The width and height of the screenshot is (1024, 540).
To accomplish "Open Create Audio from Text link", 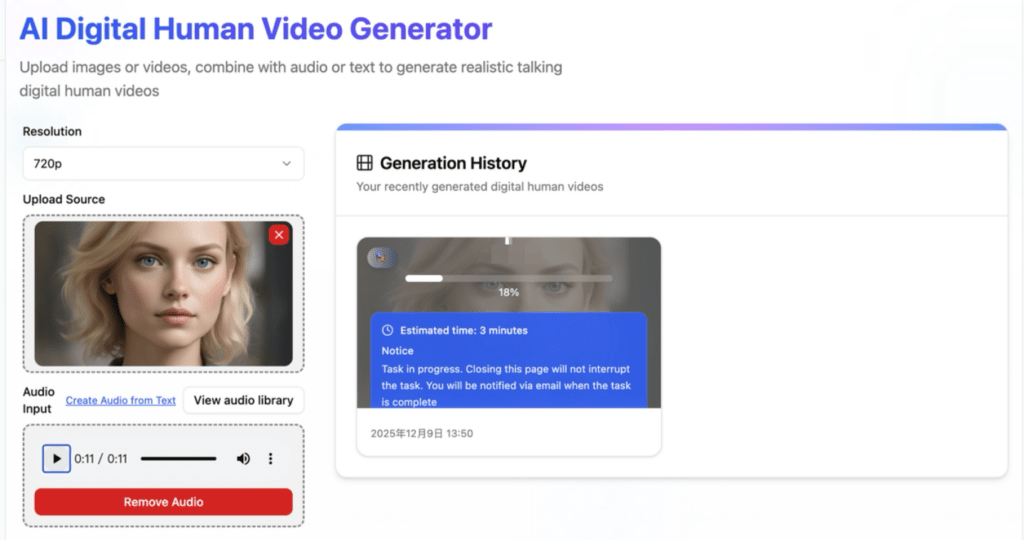I will 120,400.
